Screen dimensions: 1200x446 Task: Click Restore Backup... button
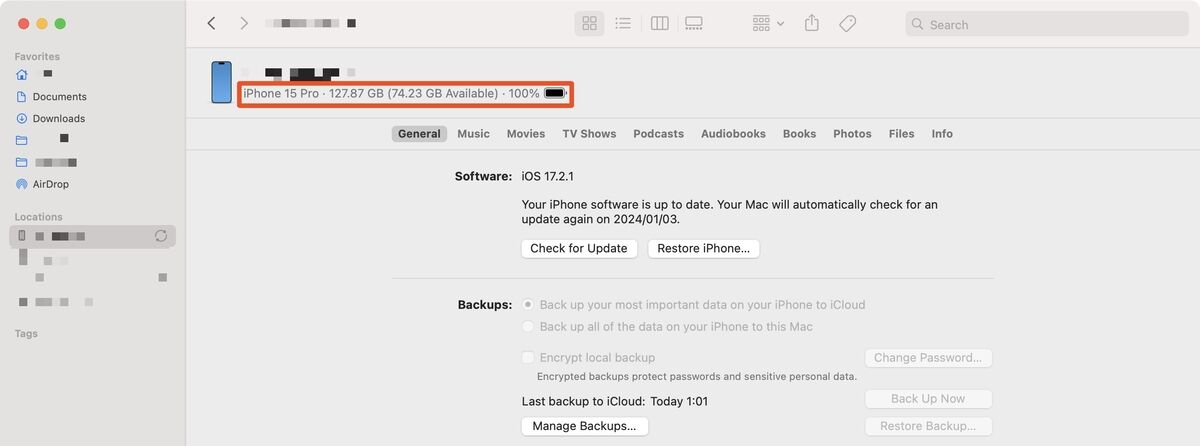point(928,426)
